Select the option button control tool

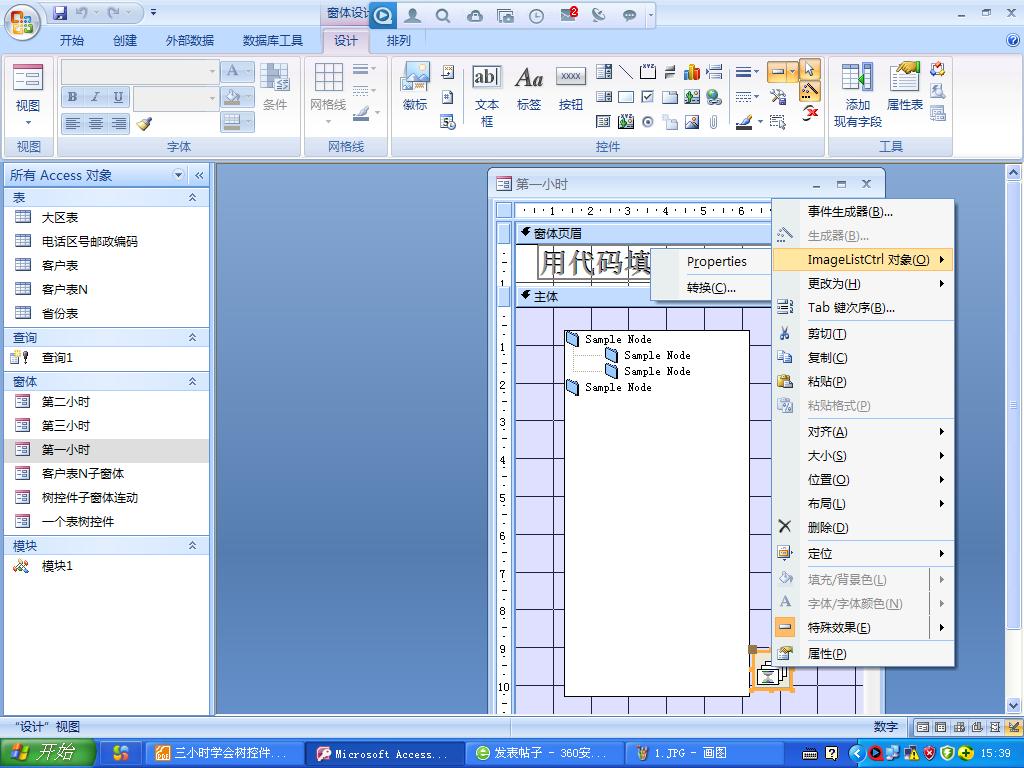[647, 122]
